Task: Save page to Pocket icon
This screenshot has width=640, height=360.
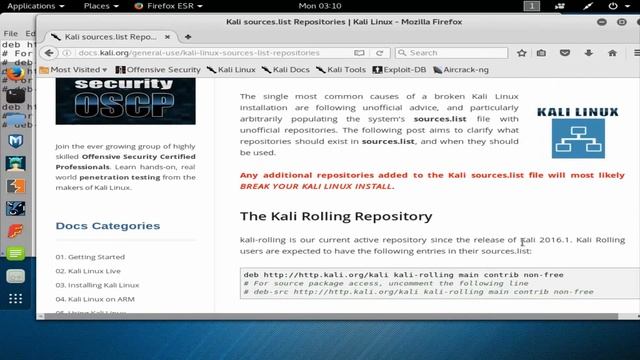Action: coord(565,53)
